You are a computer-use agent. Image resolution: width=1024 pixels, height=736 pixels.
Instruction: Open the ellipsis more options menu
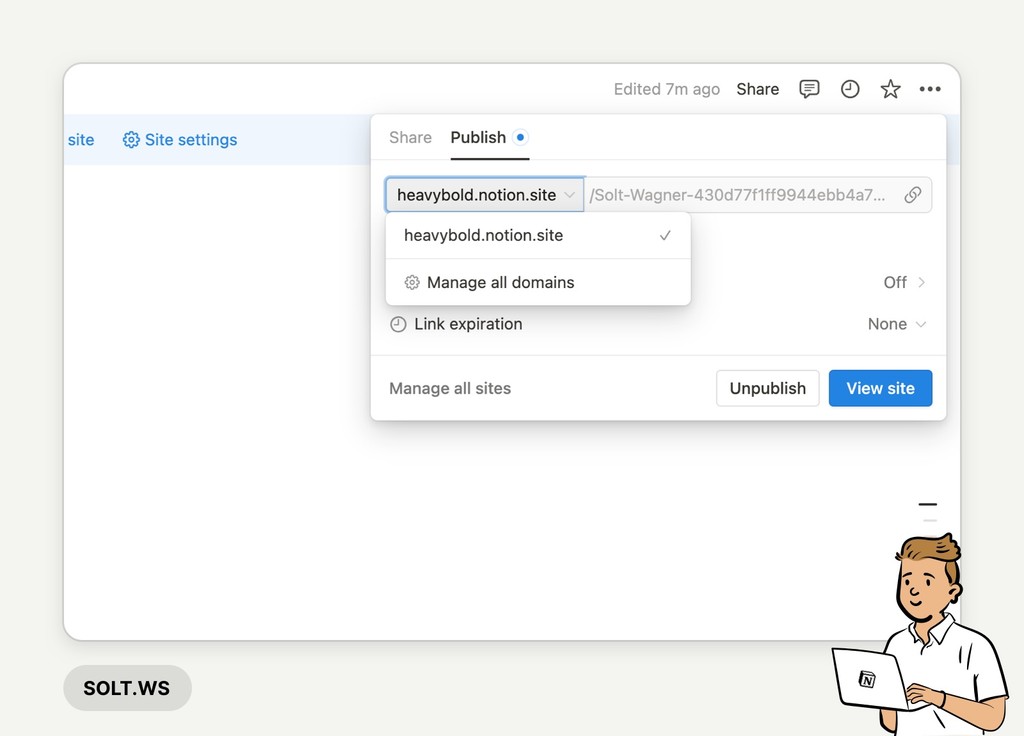930,89
